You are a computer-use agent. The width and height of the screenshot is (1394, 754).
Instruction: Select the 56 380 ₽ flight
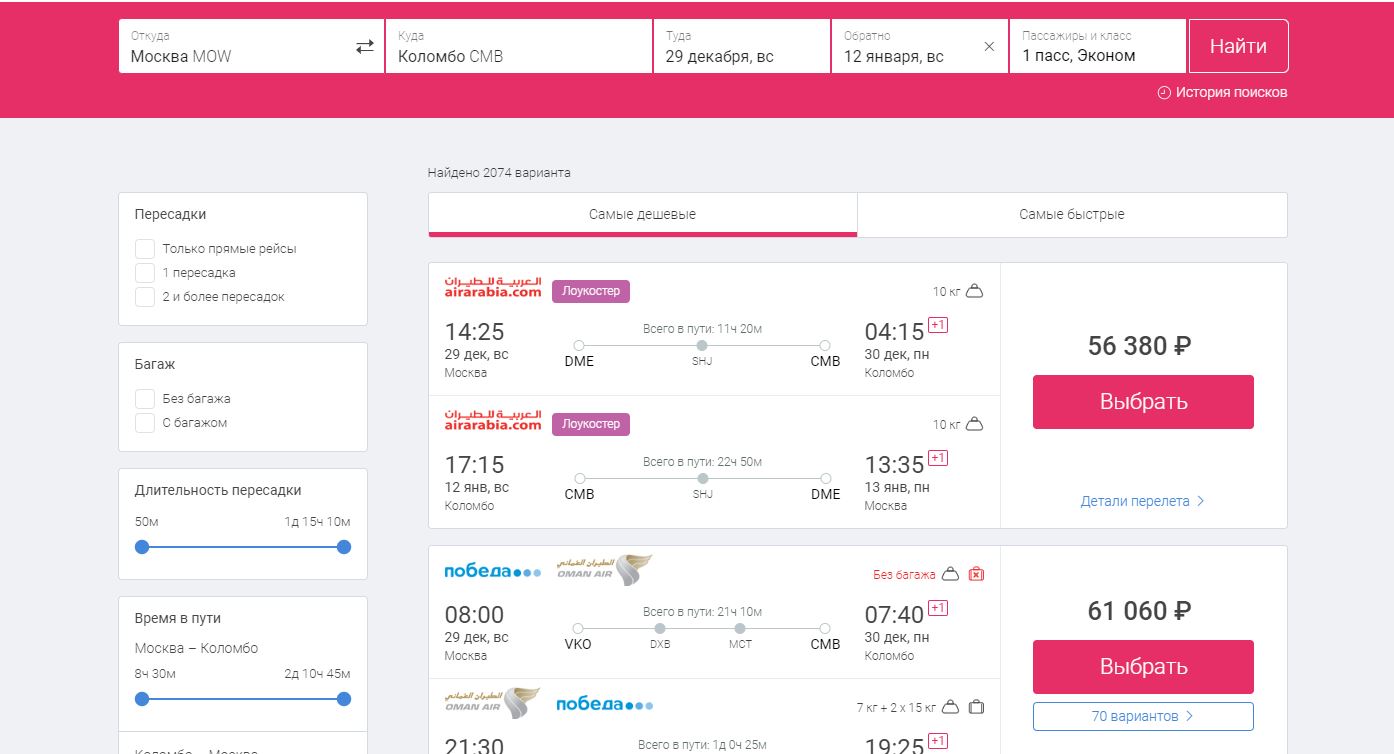click(1143, 402)
